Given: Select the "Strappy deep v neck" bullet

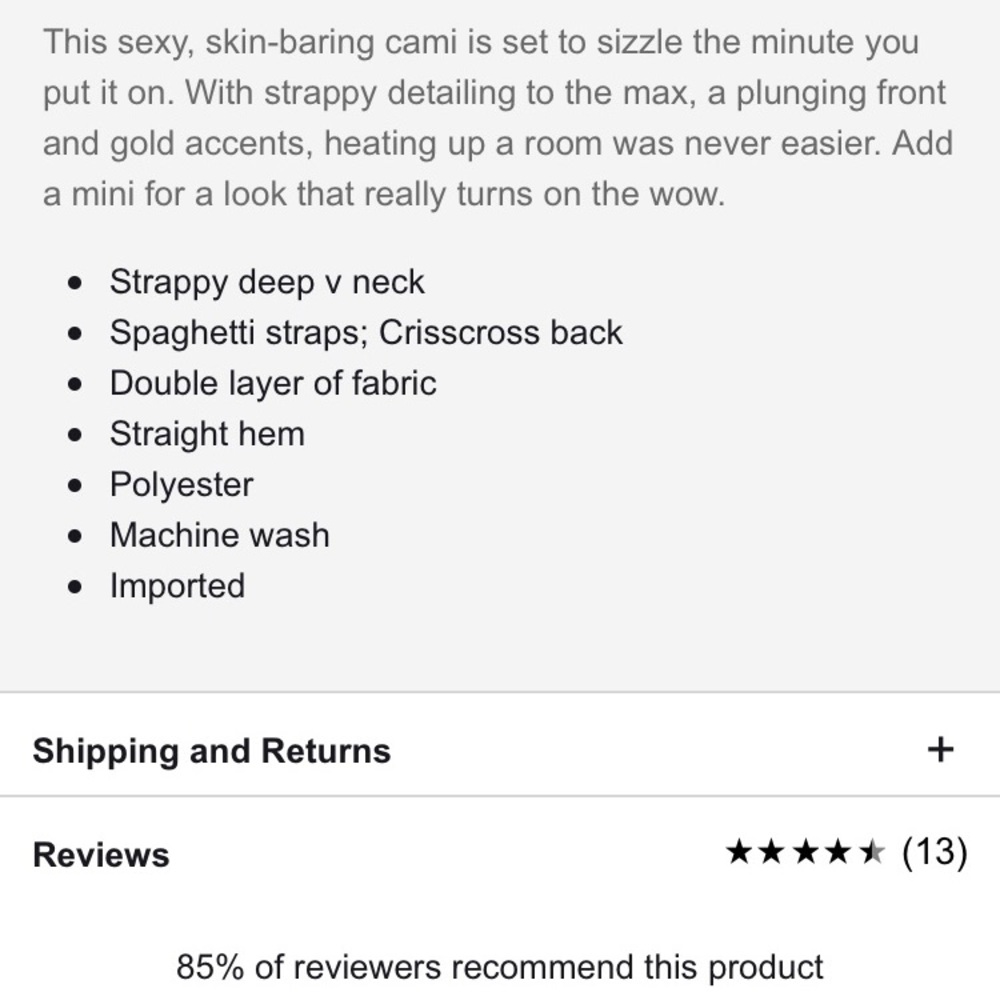Looking at the screenshot, I should (x=267, y=282).
